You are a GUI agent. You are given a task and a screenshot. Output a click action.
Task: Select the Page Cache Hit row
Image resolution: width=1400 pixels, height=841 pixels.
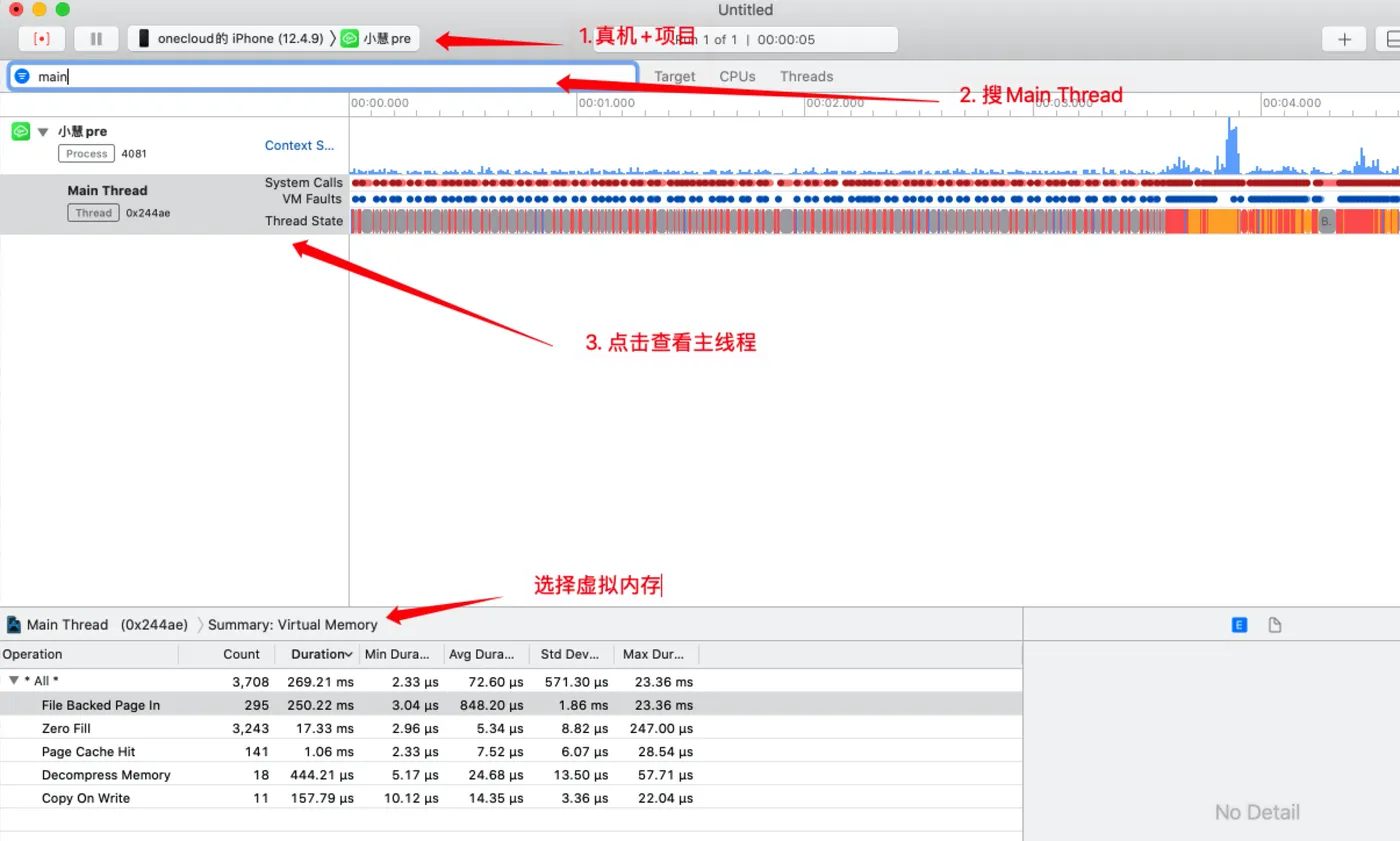coord(511,751)
